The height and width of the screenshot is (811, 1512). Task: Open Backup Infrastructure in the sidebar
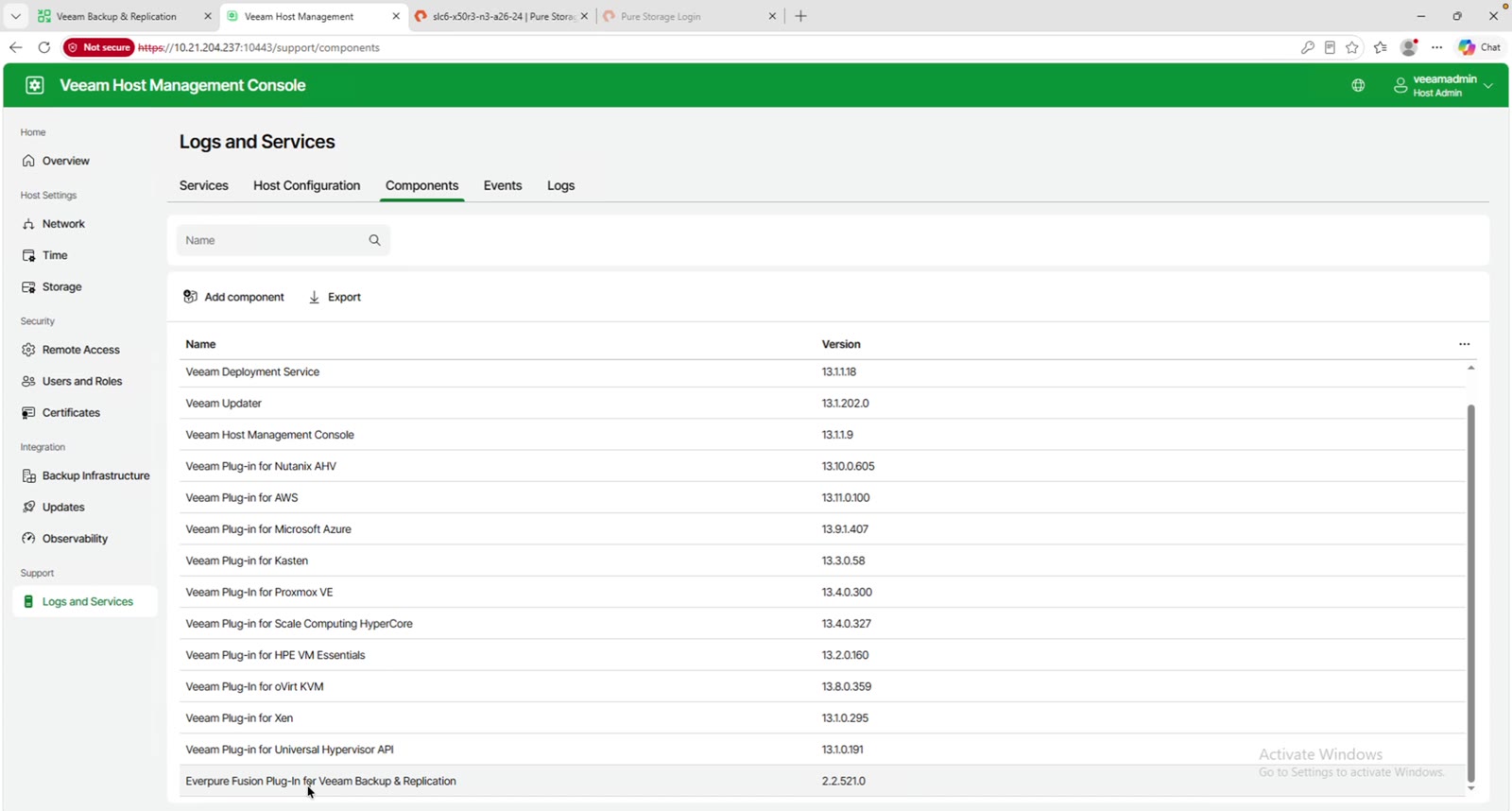click(86, 475)
